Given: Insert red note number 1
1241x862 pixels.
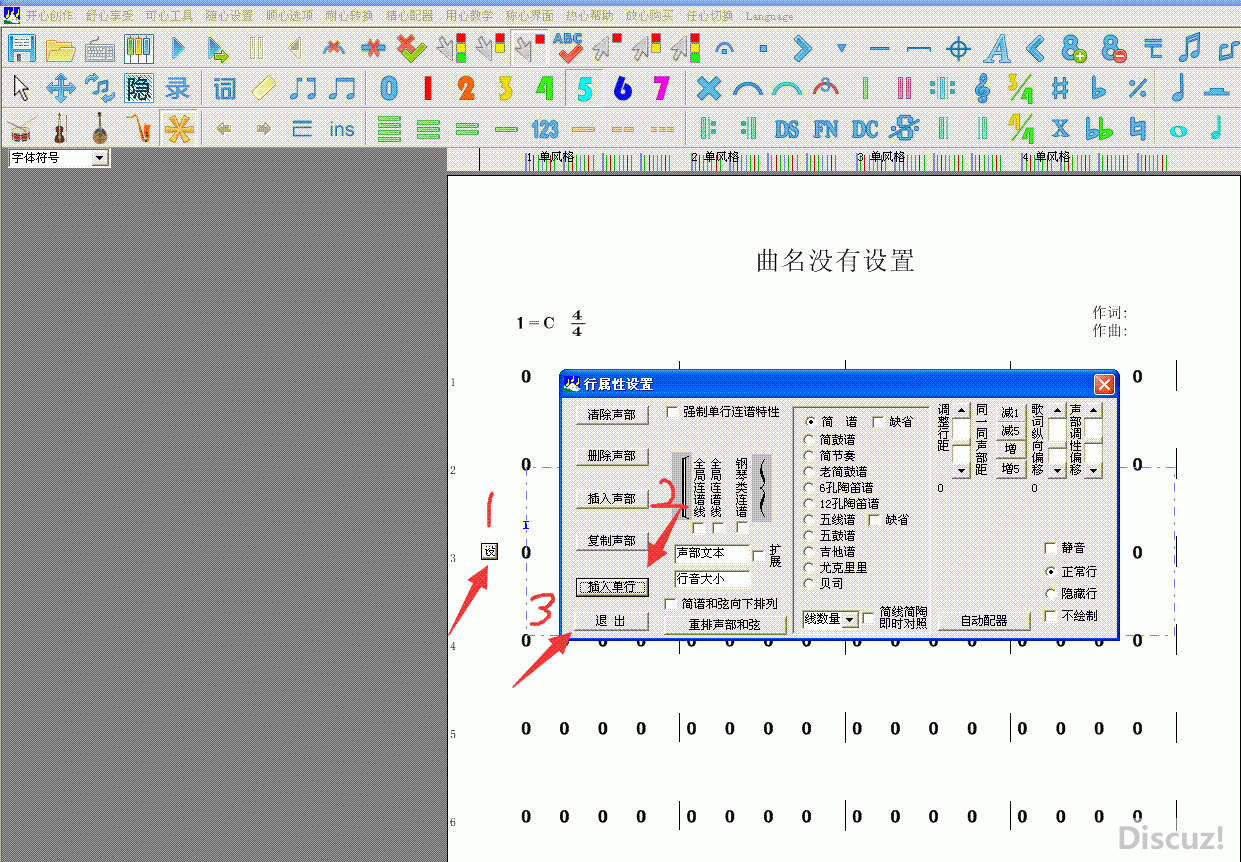Looking at the screenshot, I should 427,89.
